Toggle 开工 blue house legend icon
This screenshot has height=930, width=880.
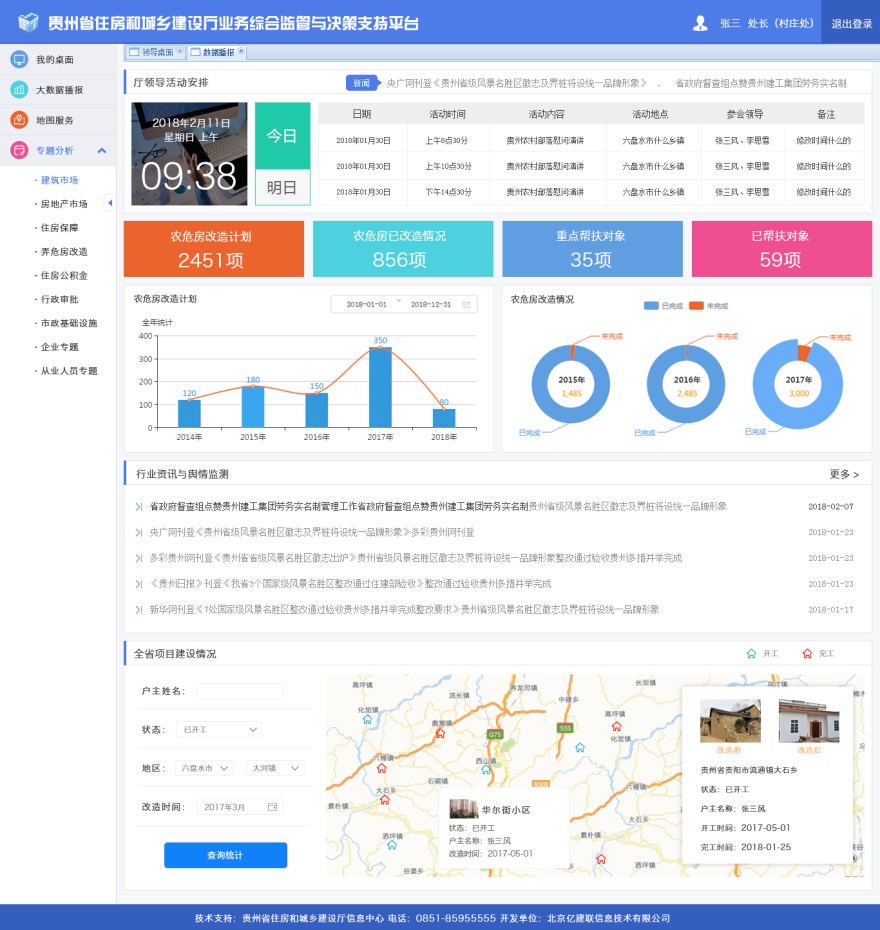(751, 653)
